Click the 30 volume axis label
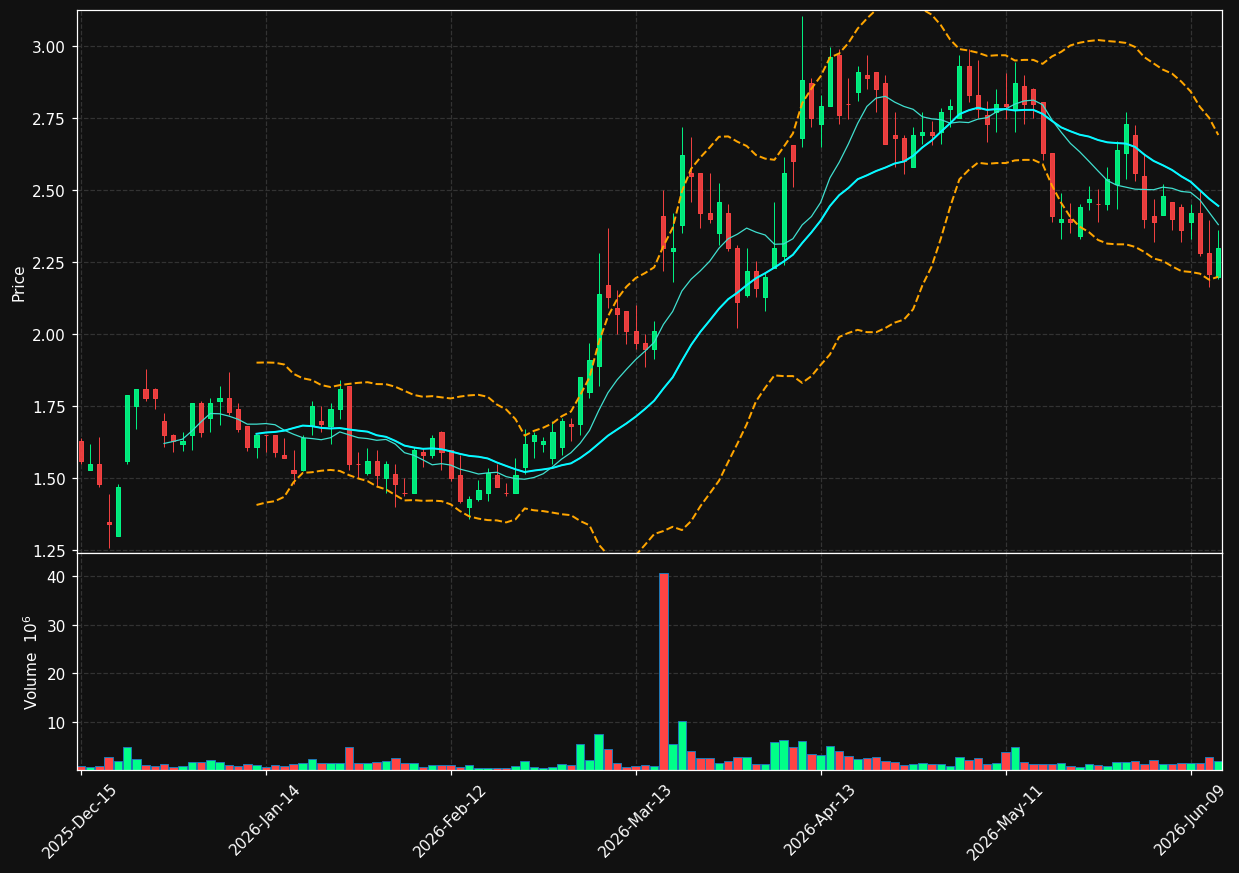Image resolution: width=1239 pixels, height=873 pixels. tap(57, 626)
